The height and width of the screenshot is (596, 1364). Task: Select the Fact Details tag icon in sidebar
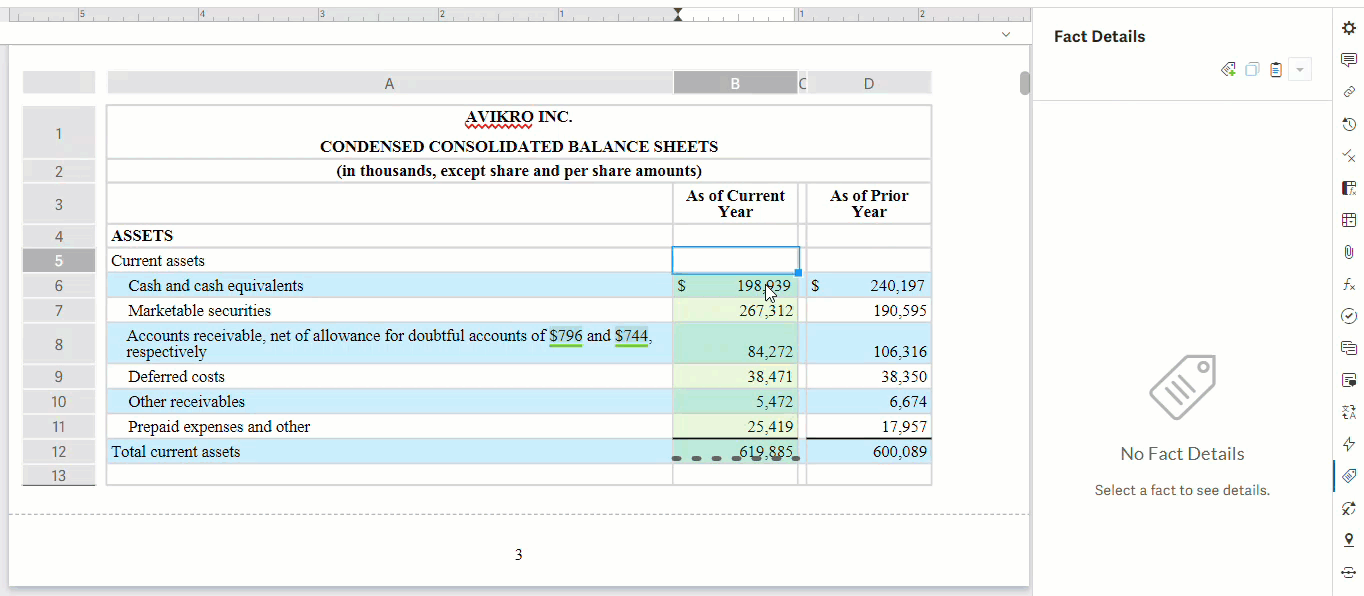[x=1348, y=476]
